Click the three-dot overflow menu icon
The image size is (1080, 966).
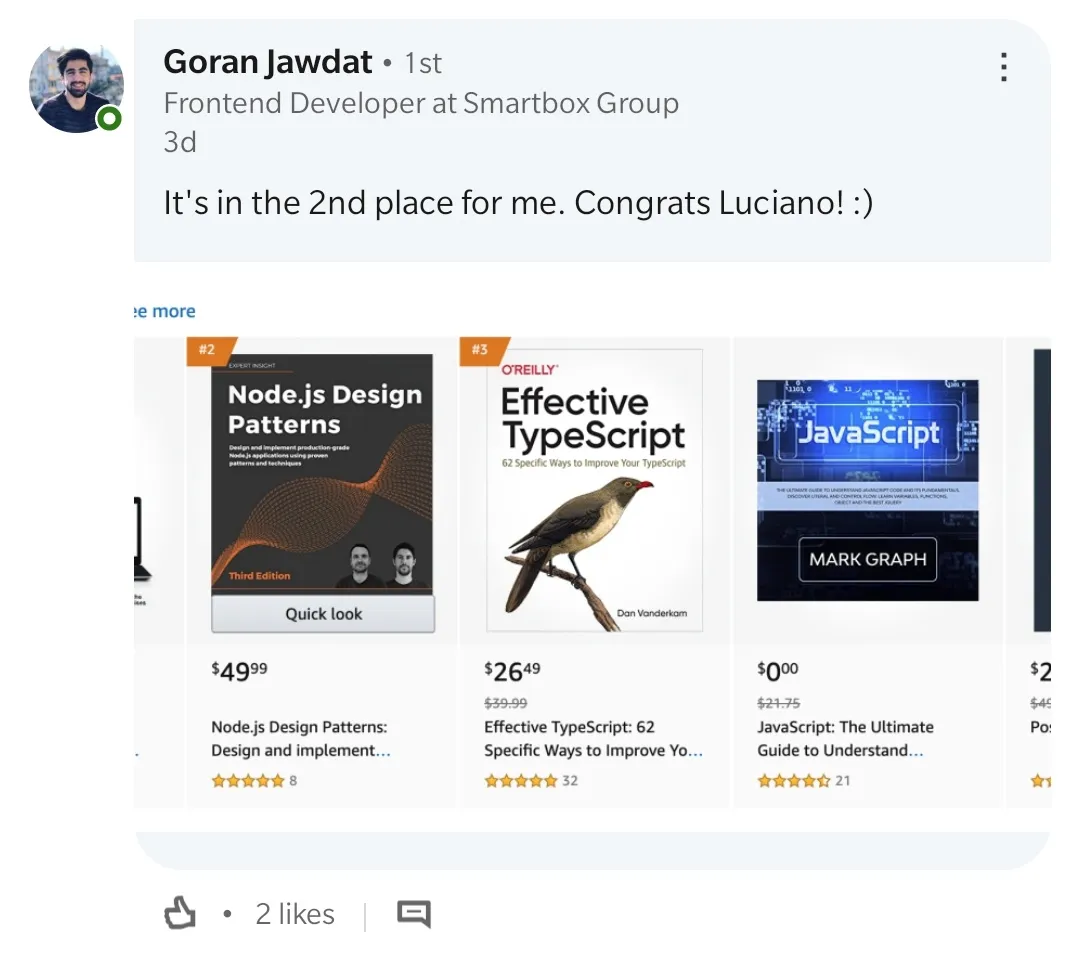coord(1003,66)
